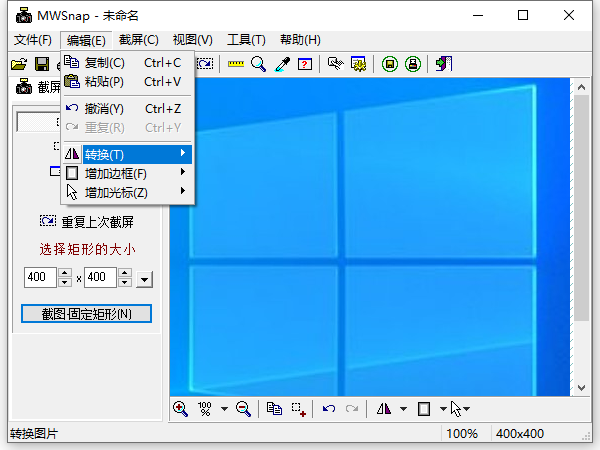The height and width of the screenshot is (450, 600).
Task: Click the vertical scrollbar thumb
Action: coord(581,208)
